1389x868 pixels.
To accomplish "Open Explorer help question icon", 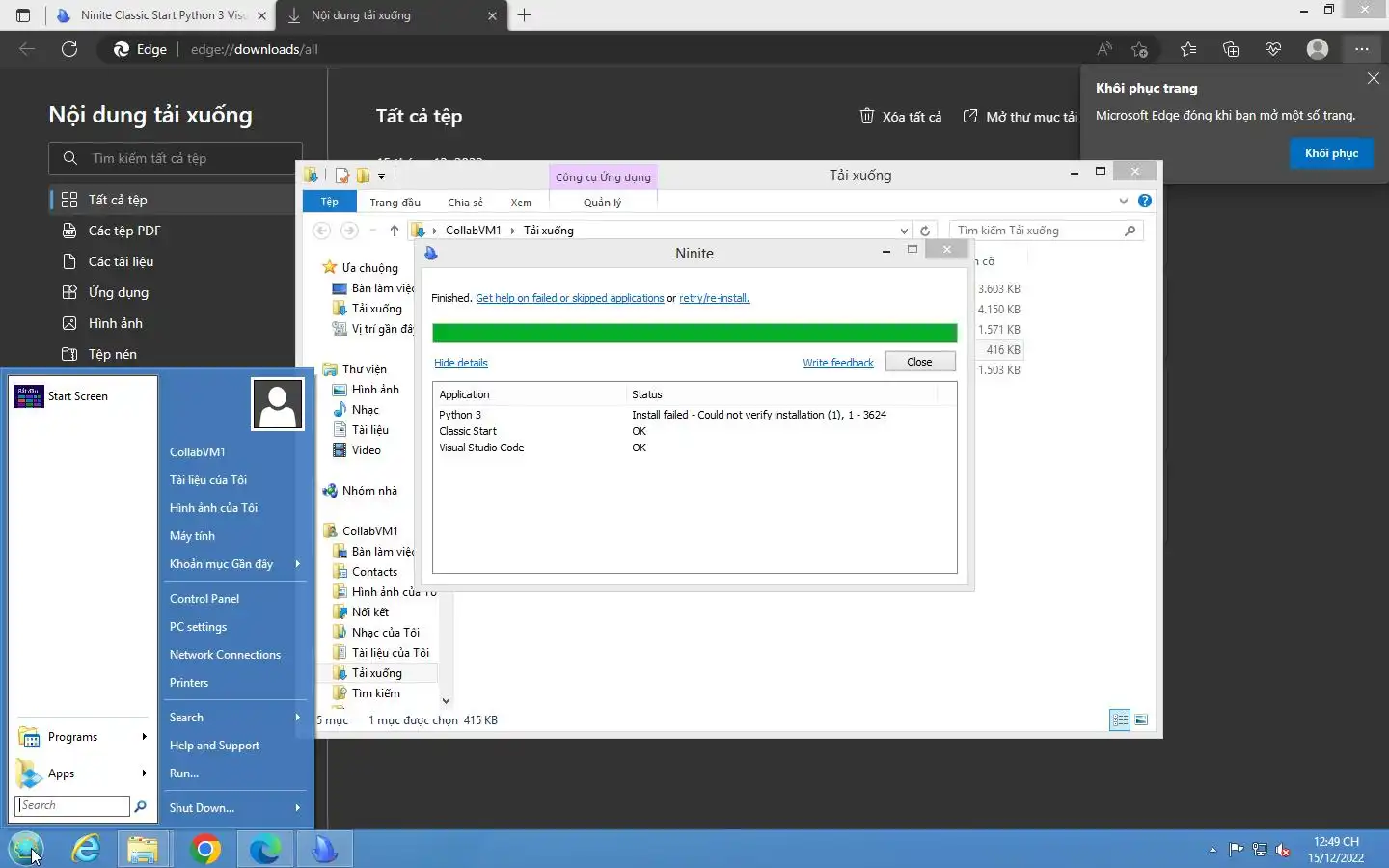I will pyautogui.click(x=1145, y=201).
